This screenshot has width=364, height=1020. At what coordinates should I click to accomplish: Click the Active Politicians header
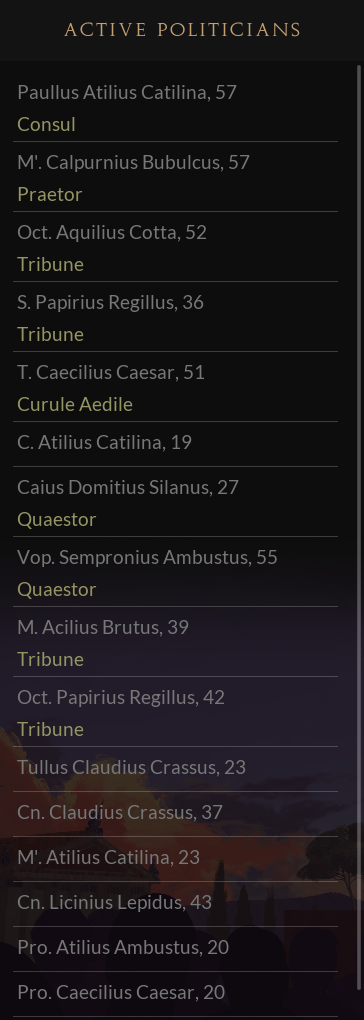coord(183,30)
